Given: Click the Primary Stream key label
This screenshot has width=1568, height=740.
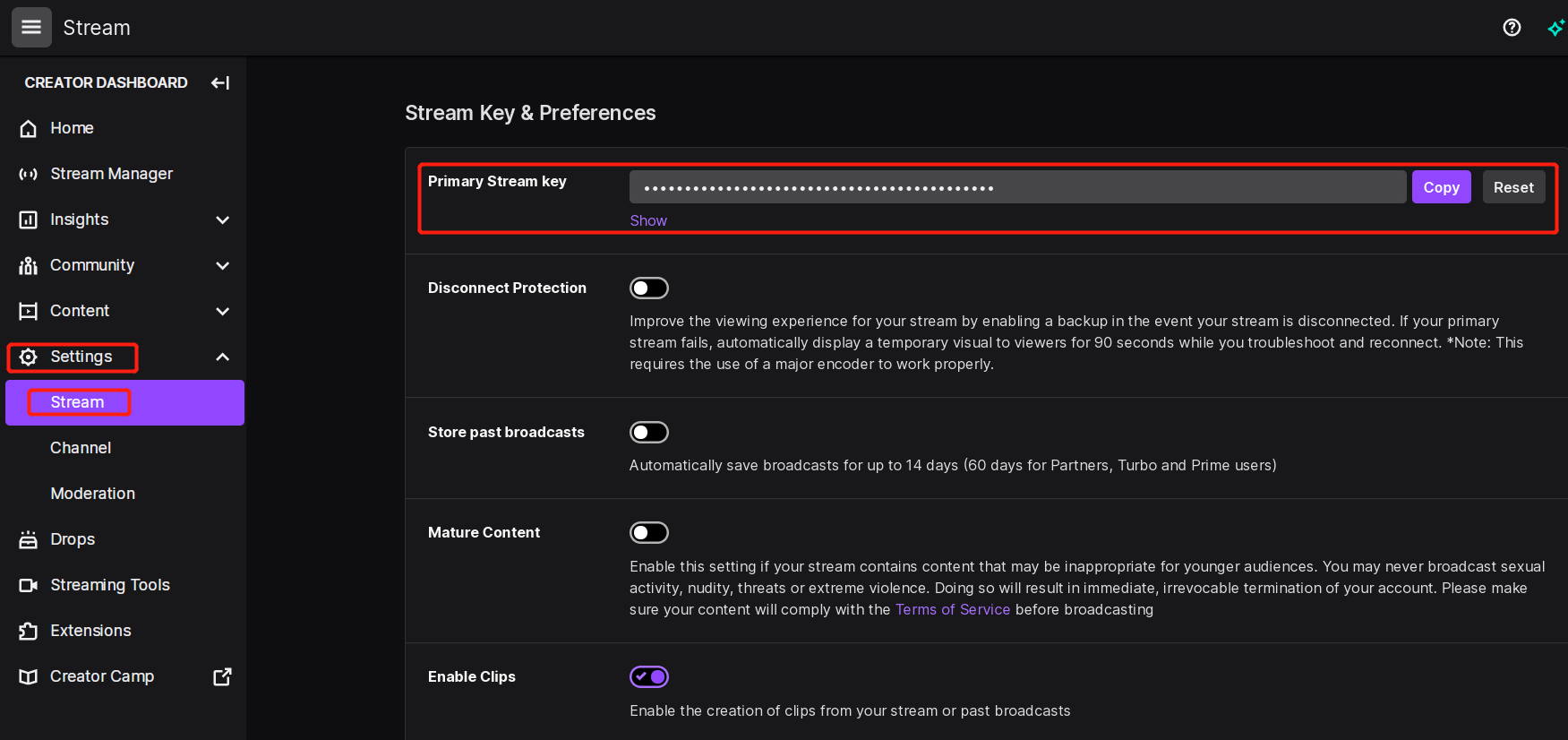Looking at the screenshot, I should (x=497, y=181).
